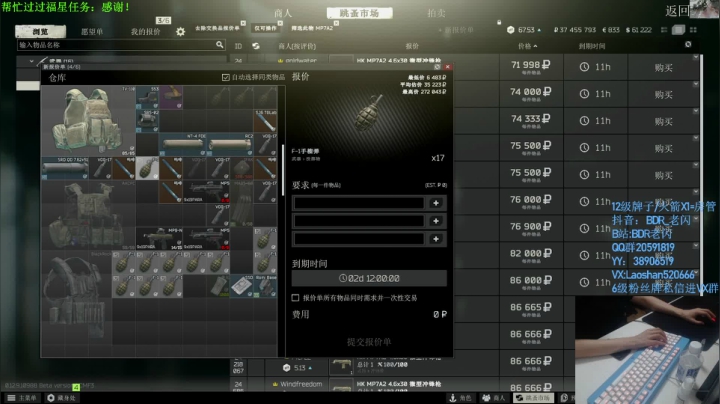Switch to the Wishlist tab
Image resolution: width=720 pixels, height=404 pixels.
92,31
